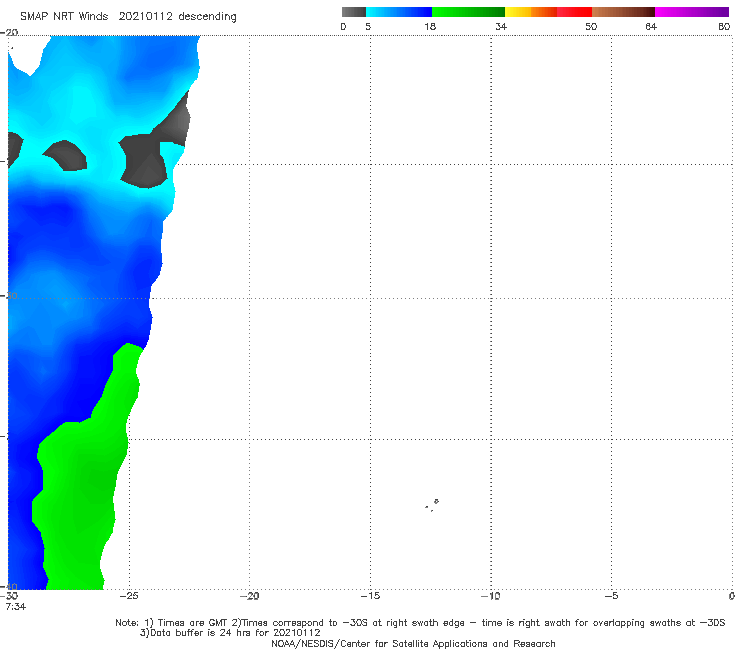This screenshot has width=740, height=650.
Task: Click the longitude axis label '-25'
Action: (x=129, y=596)
